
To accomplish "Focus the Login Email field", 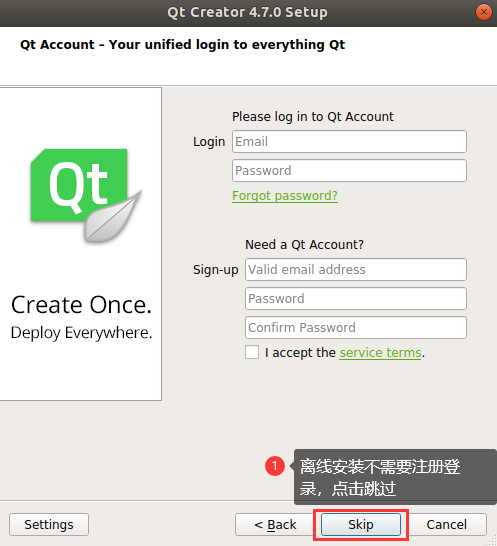I will (x=349, y=142).
